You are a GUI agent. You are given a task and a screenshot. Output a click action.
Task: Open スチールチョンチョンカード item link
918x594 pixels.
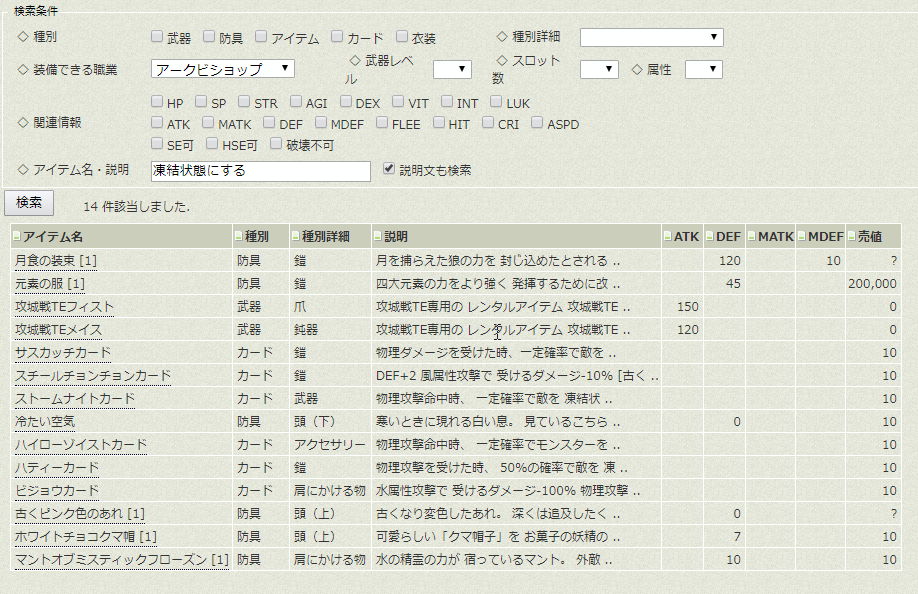[x=93, y=376]
